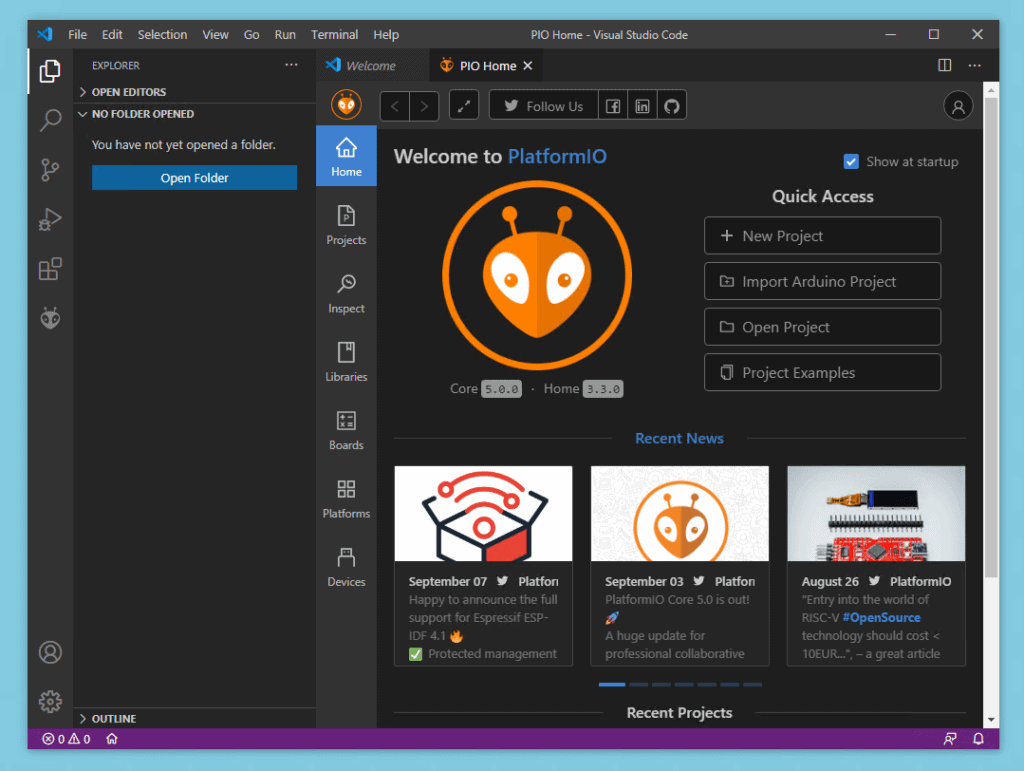Click the scrollbar down arrow
The width and height of the screenshot is (1024, 771).
point(991,719)
